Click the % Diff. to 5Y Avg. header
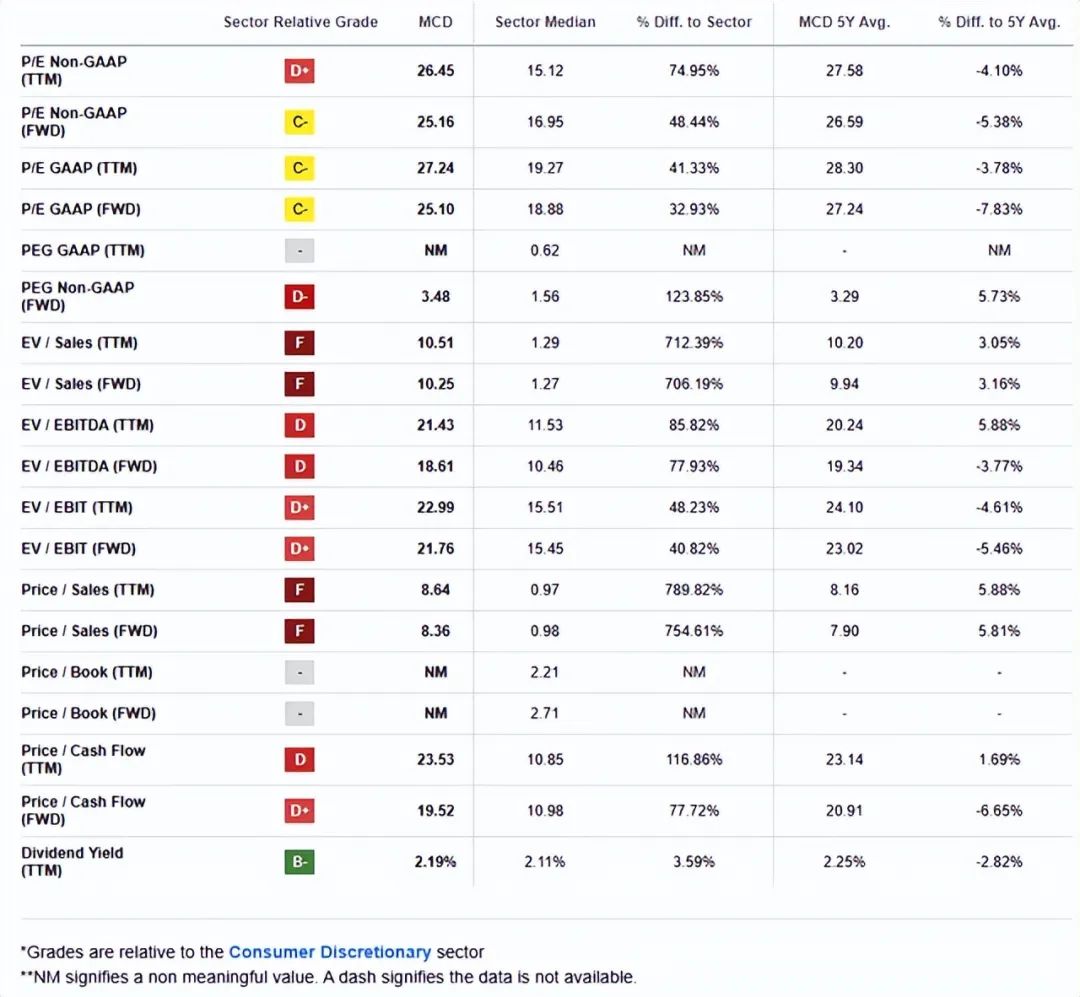Viewport: 1080px width, 997px height. click(998, 22)
